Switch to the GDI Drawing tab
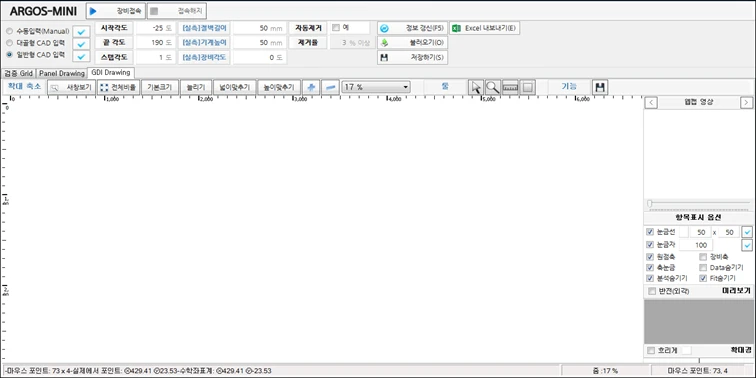 [x=111, y=73]
